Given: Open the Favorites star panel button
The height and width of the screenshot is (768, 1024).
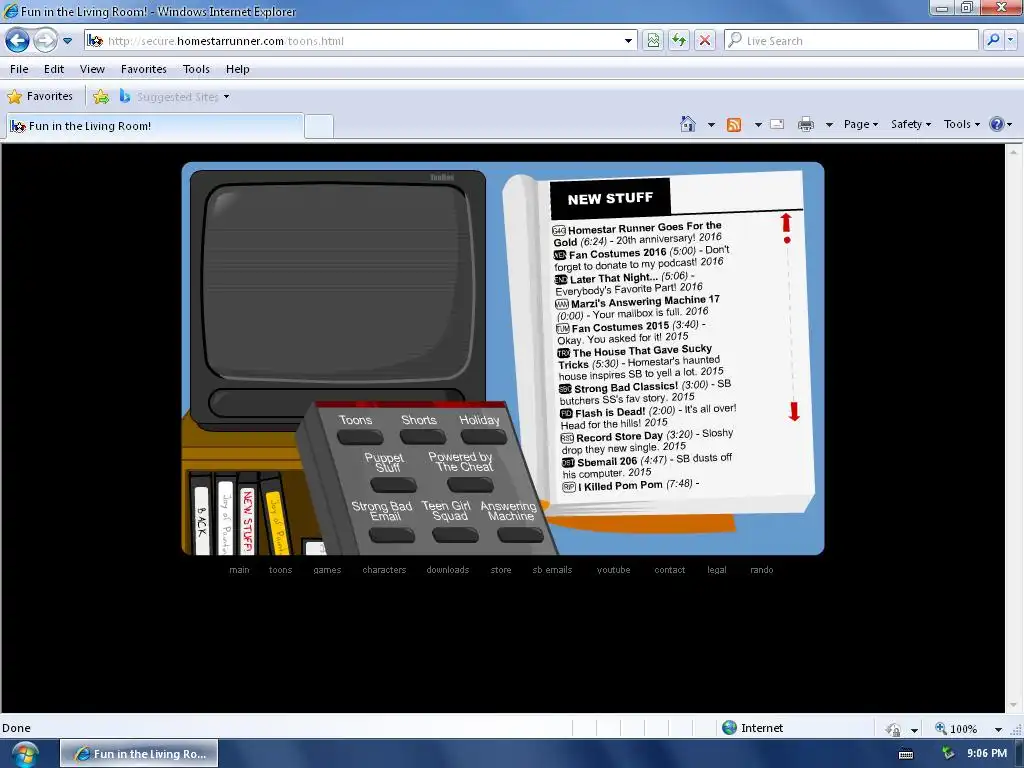Looking at the screenshot, I should tap(40, 97).
